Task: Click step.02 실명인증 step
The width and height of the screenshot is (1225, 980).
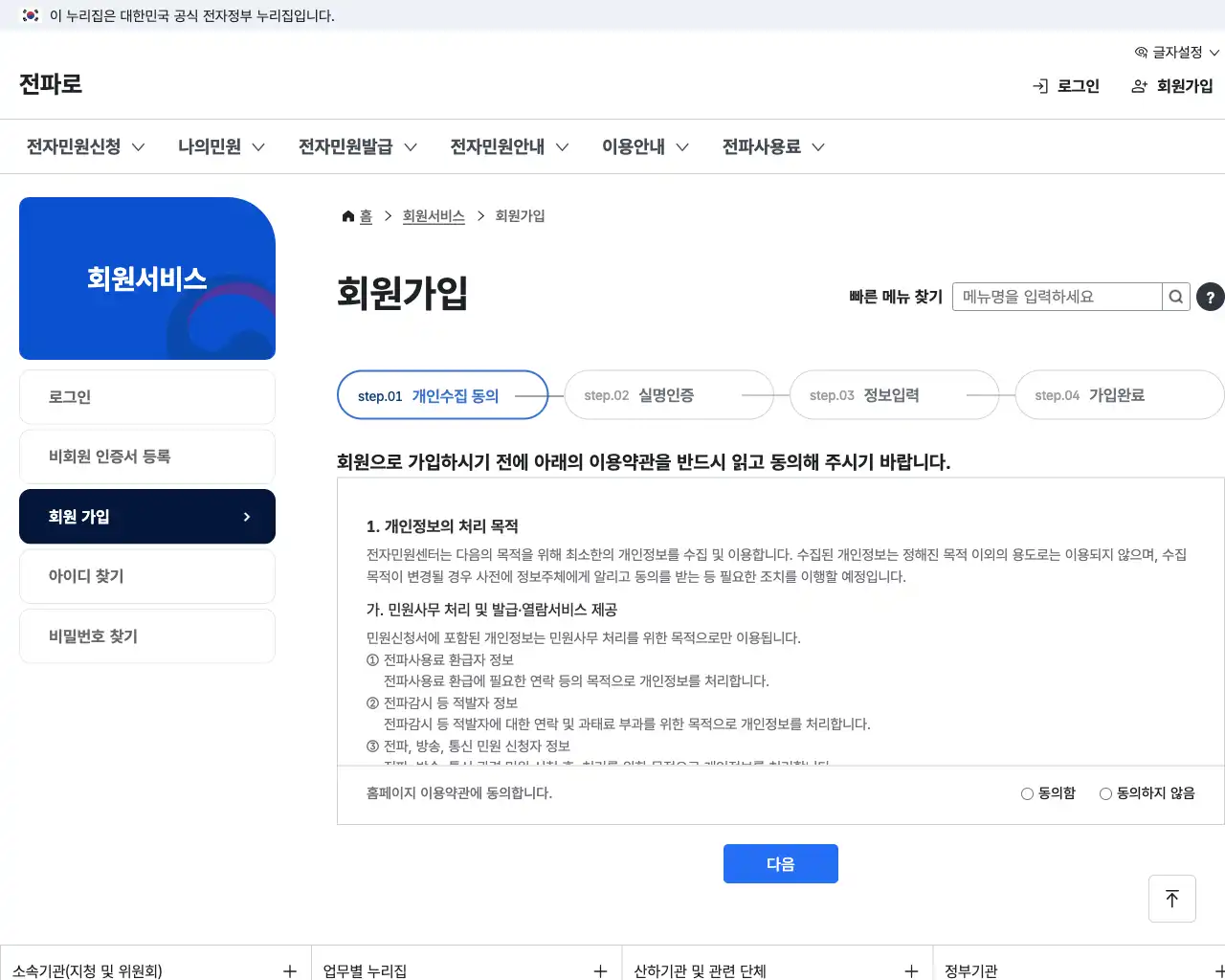Action: [669, 395]
